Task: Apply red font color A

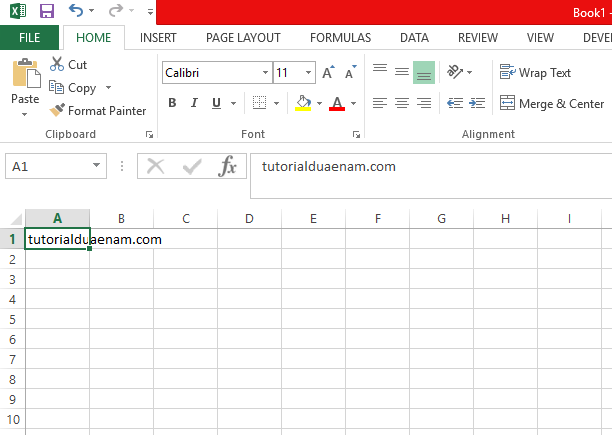Action: click(x=337, y=103)
